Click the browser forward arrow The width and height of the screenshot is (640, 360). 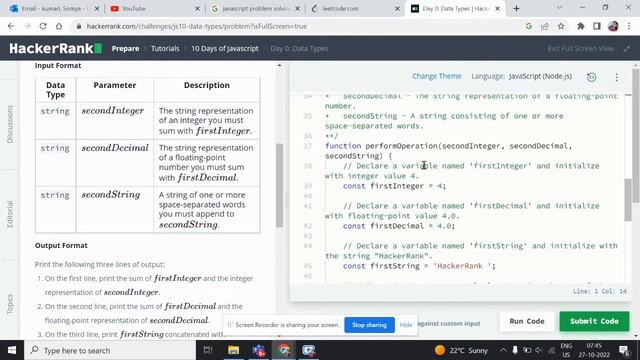tap(27, 26)
